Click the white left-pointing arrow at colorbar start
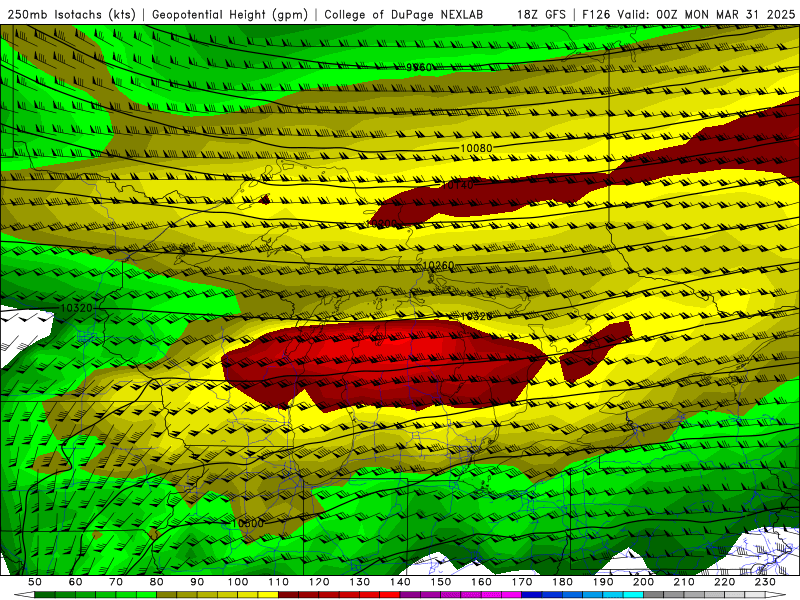Image resolution: width=800 pixels, height=600 pixels. 24,595
